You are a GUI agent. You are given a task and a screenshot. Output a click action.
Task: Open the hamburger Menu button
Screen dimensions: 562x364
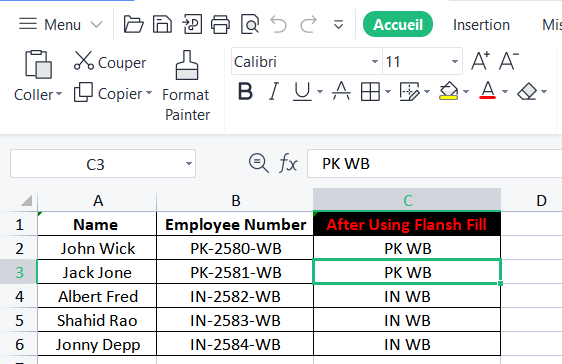click(49, 24)
